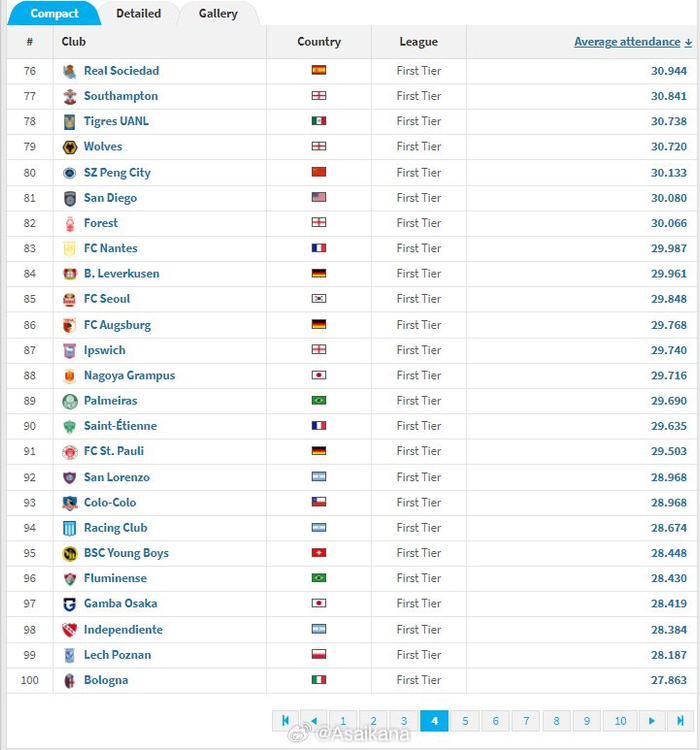The height and width of the screenshot is (750, 700).
Task: Select the Compact tab
Action: [54, 14]
